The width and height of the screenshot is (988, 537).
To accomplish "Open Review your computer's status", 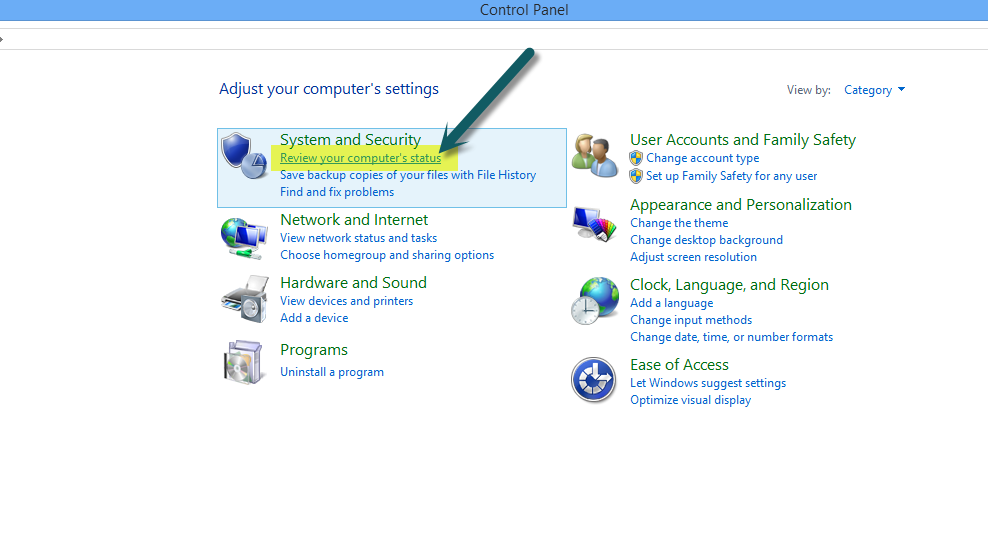I will (x=360, y=158).
